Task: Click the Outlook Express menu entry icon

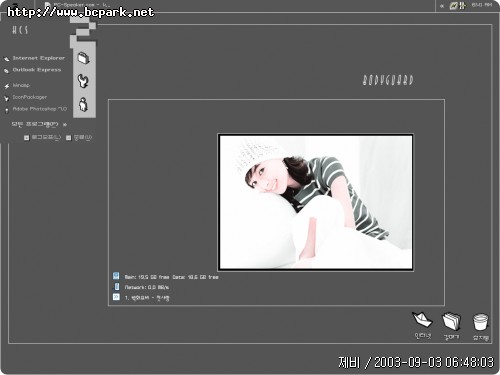Action: (x=6, y=71)
